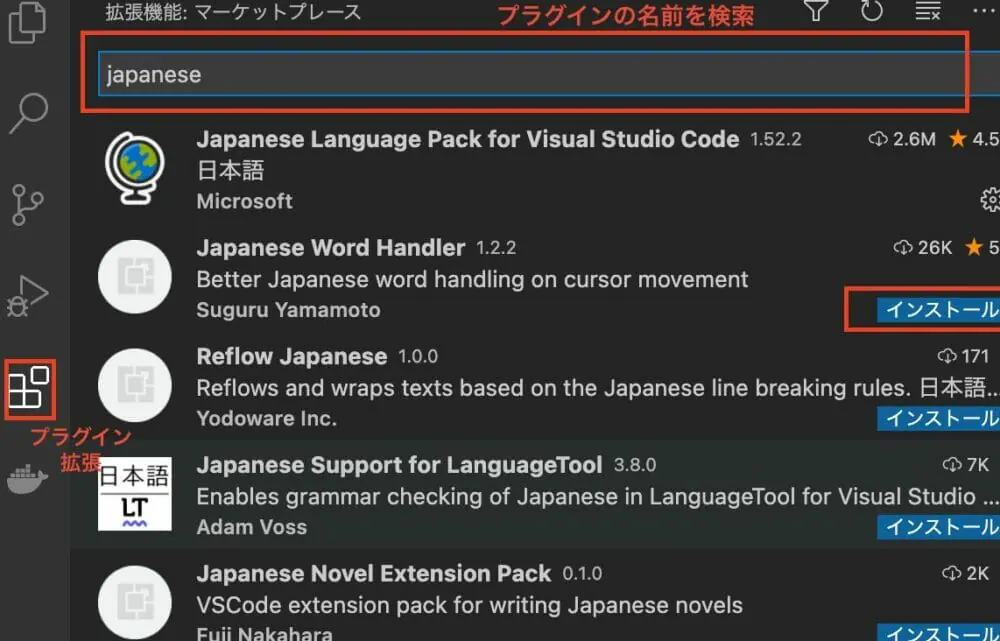Clear the extensions search results
Image resolution: width=1000 pixels, height=641 pixels.
pos(927,12)
